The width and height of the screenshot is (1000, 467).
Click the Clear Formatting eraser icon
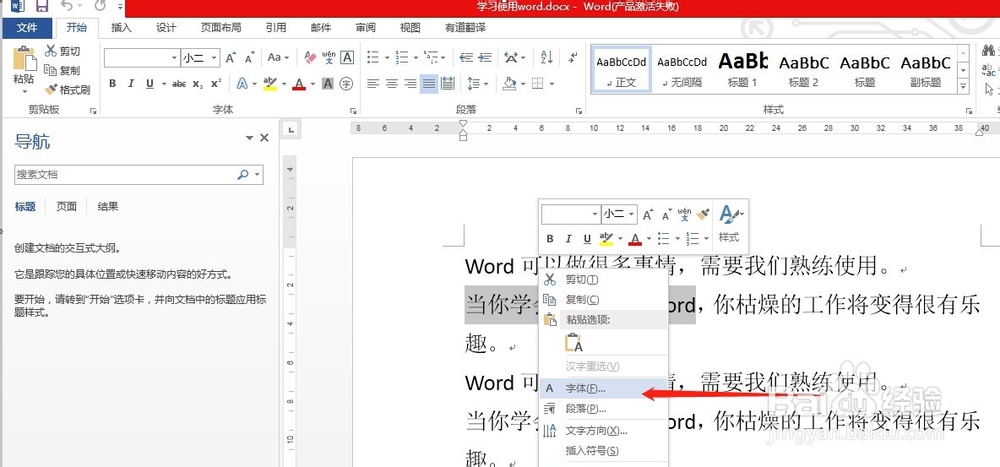[311, 57]
